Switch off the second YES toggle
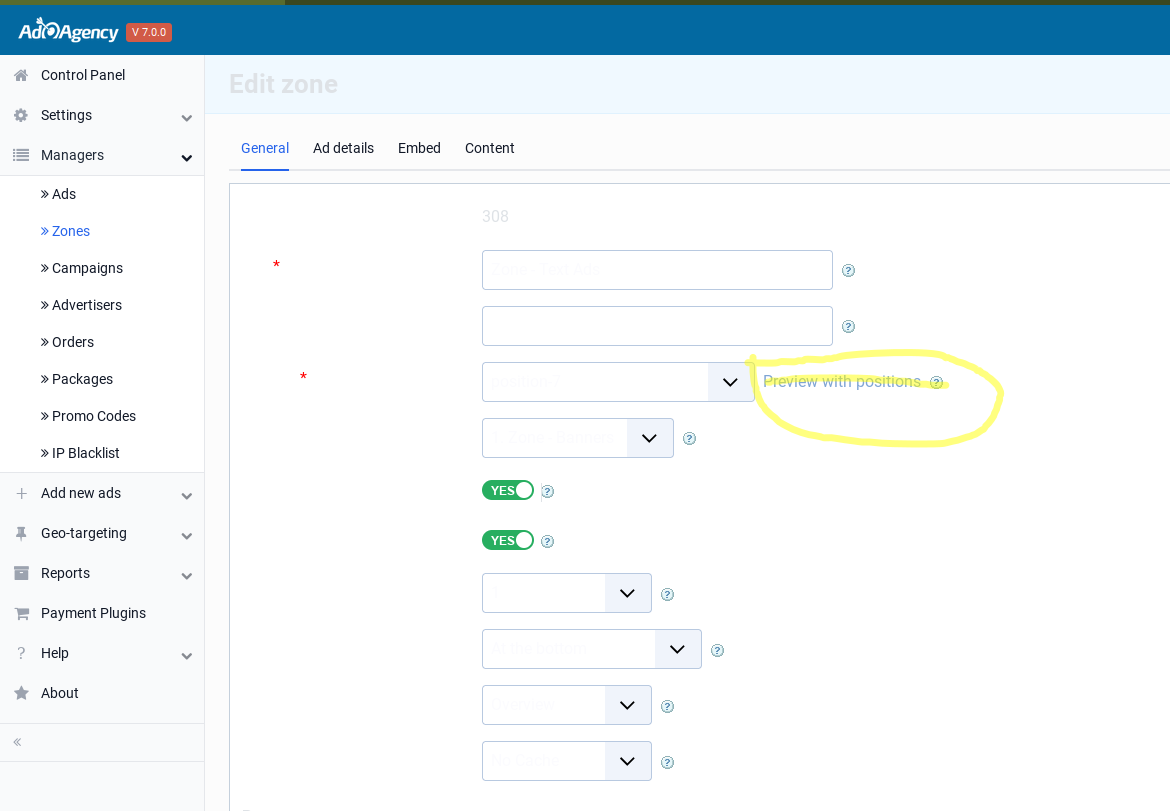 coord(508,540)
